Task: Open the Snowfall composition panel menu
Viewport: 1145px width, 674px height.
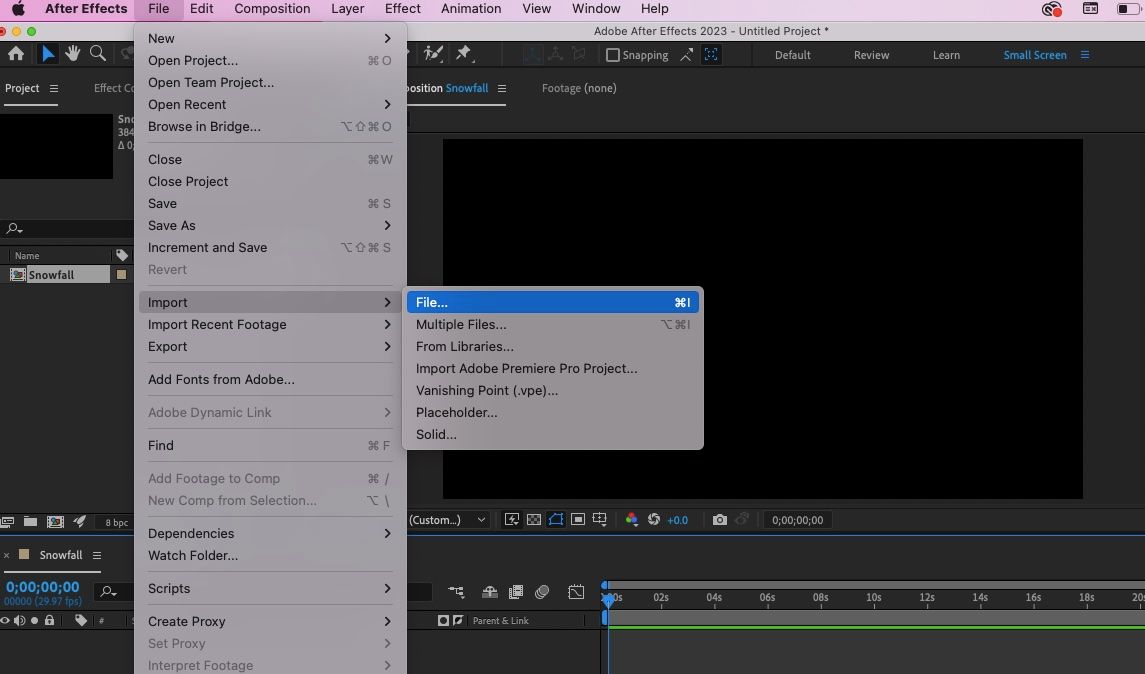Action: click(x=502, y=88)
